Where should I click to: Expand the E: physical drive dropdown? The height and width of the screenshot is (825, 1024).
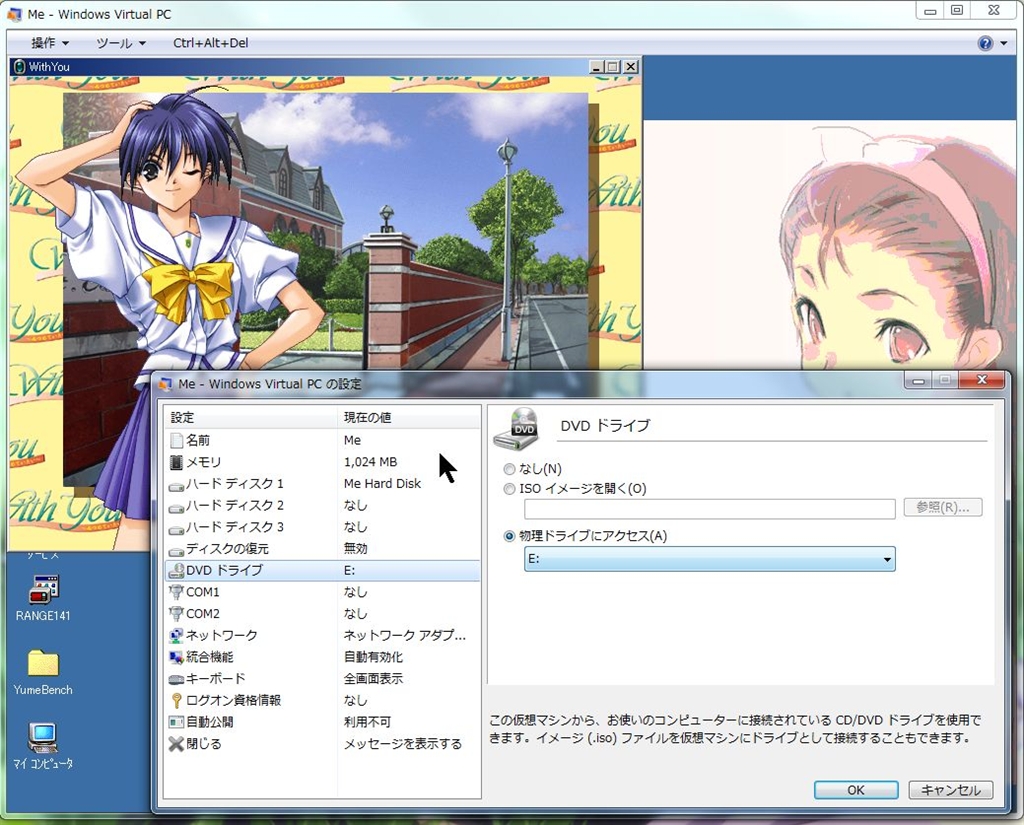[x=886, y=560]
